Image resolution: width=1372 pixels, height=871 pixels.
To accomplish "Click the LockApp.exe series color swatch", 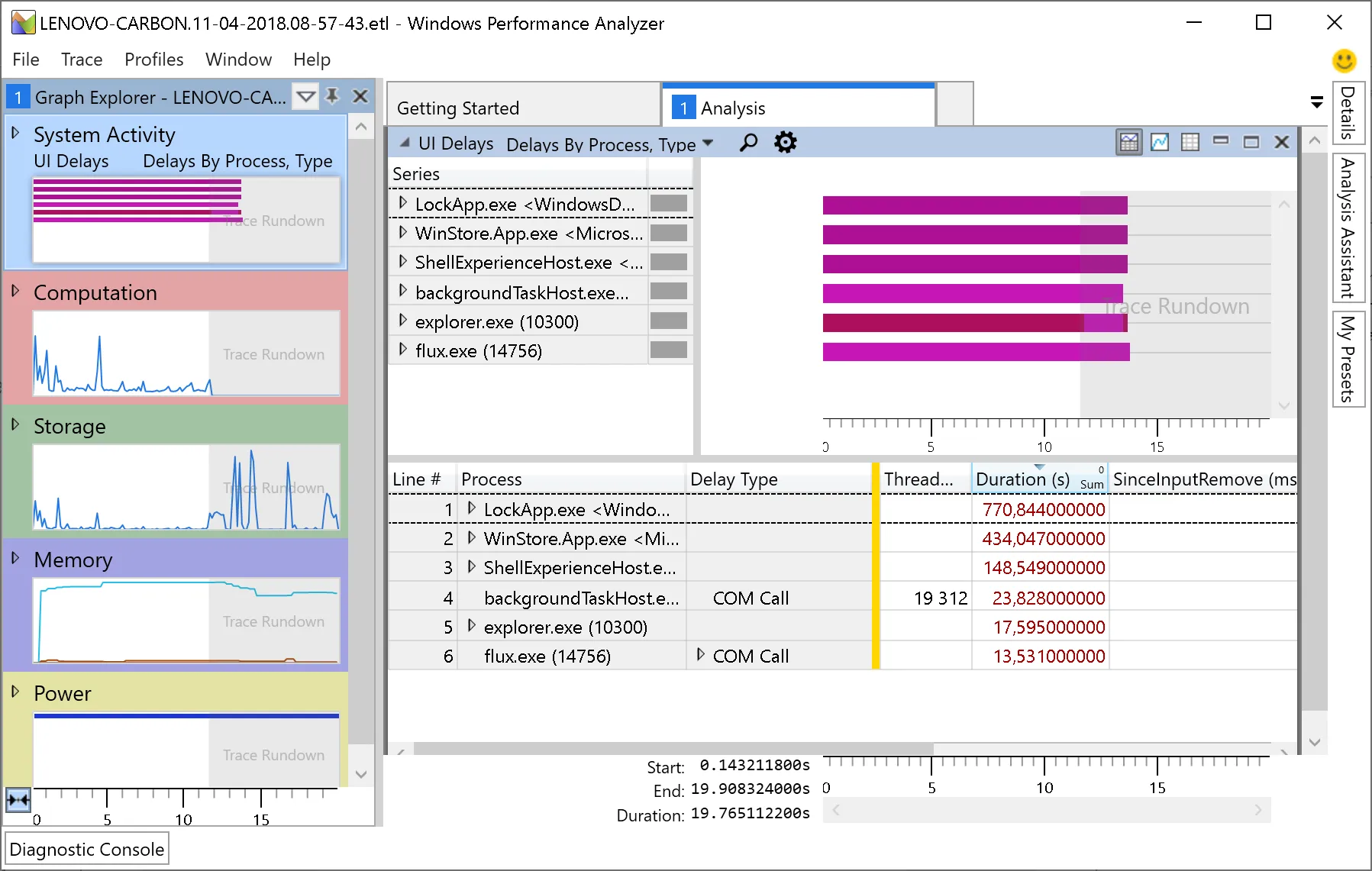I will click(669, 204).
